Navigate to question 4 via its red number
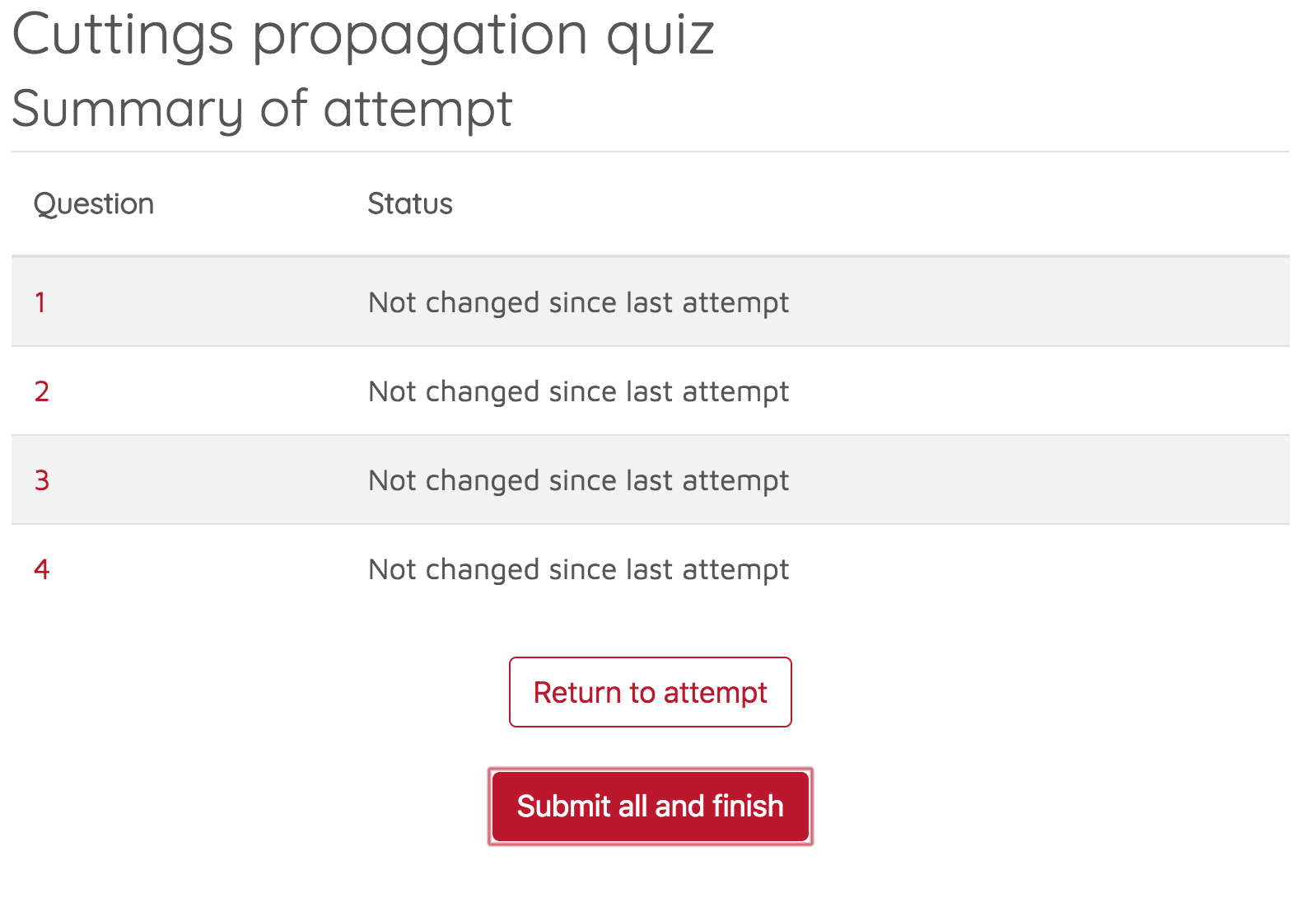This screenshot has width=1316, height=898. point(40,568)
